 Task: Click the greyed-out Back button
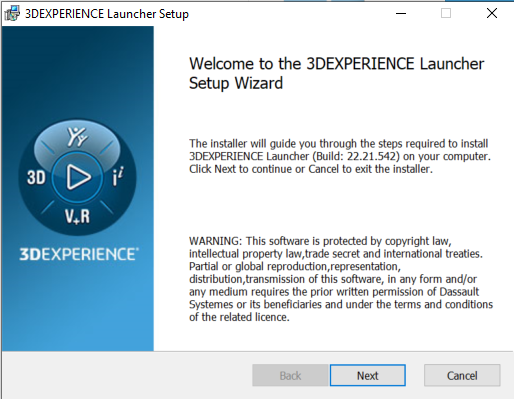pos(290,375)
